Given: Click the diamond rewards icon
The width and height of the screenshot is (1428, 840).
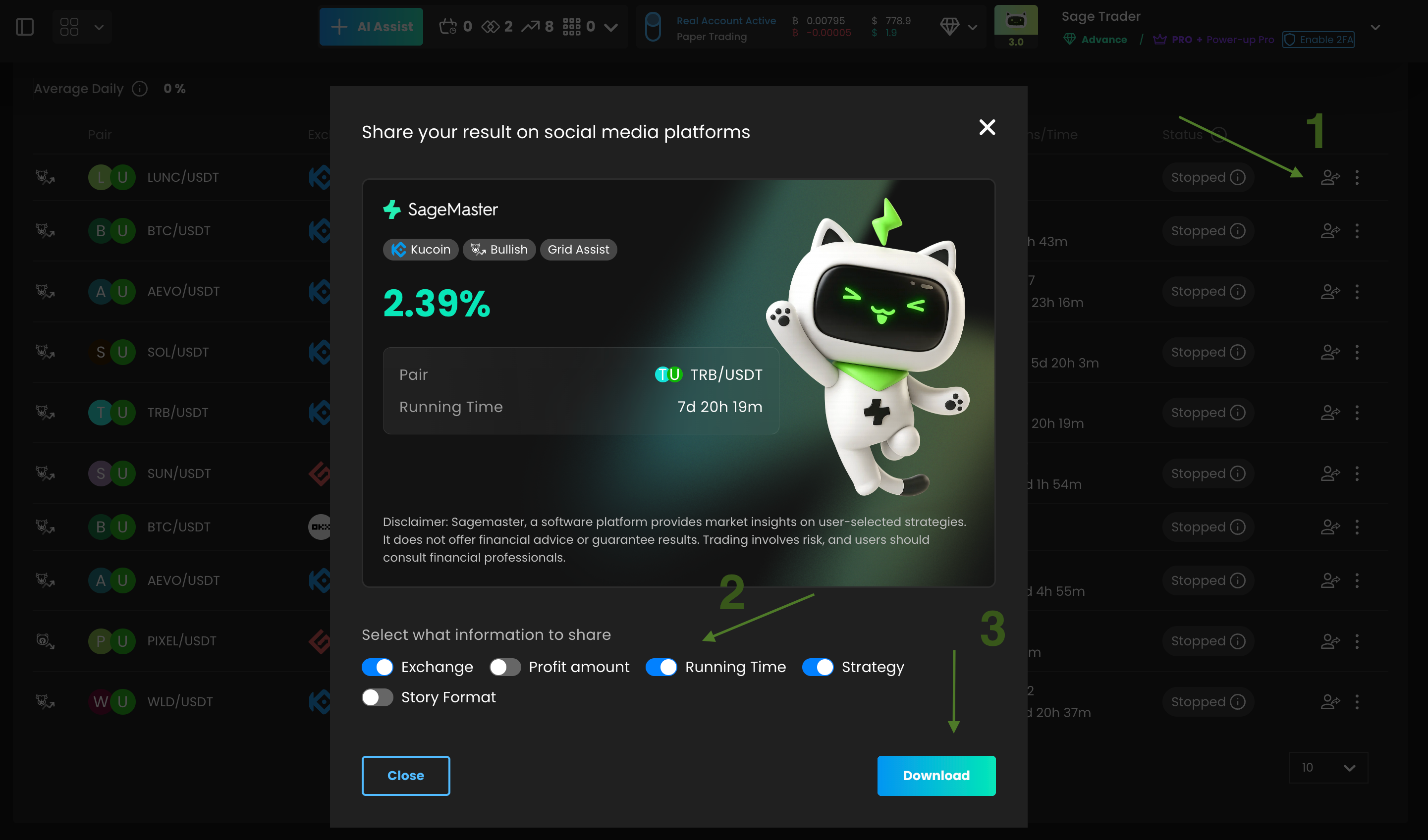Looking at the screenshot, I should [950, 27].
